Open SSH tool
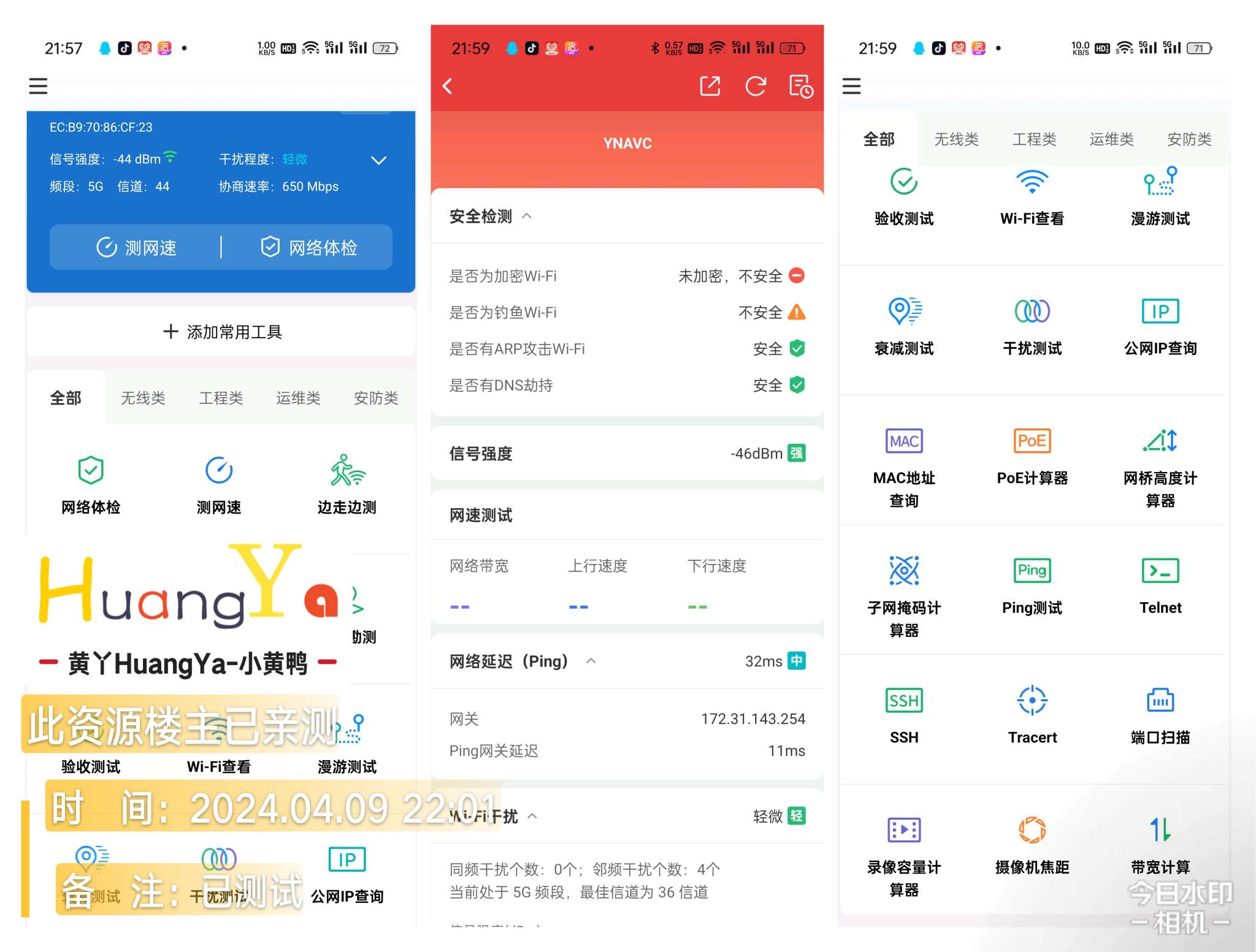Viewport: 1256px width, 952px height. (x=904, y=715)
